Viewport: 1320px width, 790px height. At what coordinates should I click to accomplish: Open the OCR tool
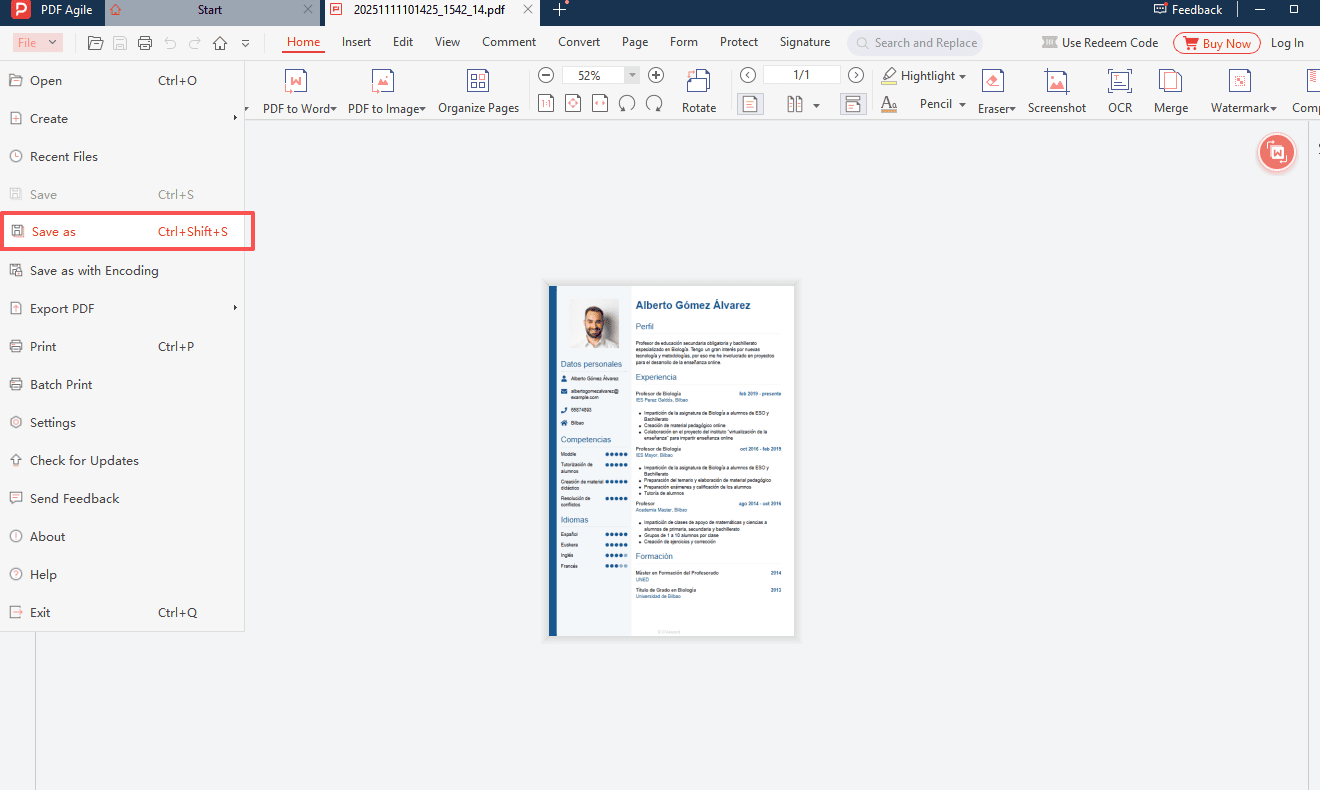tap(1119, 88)
